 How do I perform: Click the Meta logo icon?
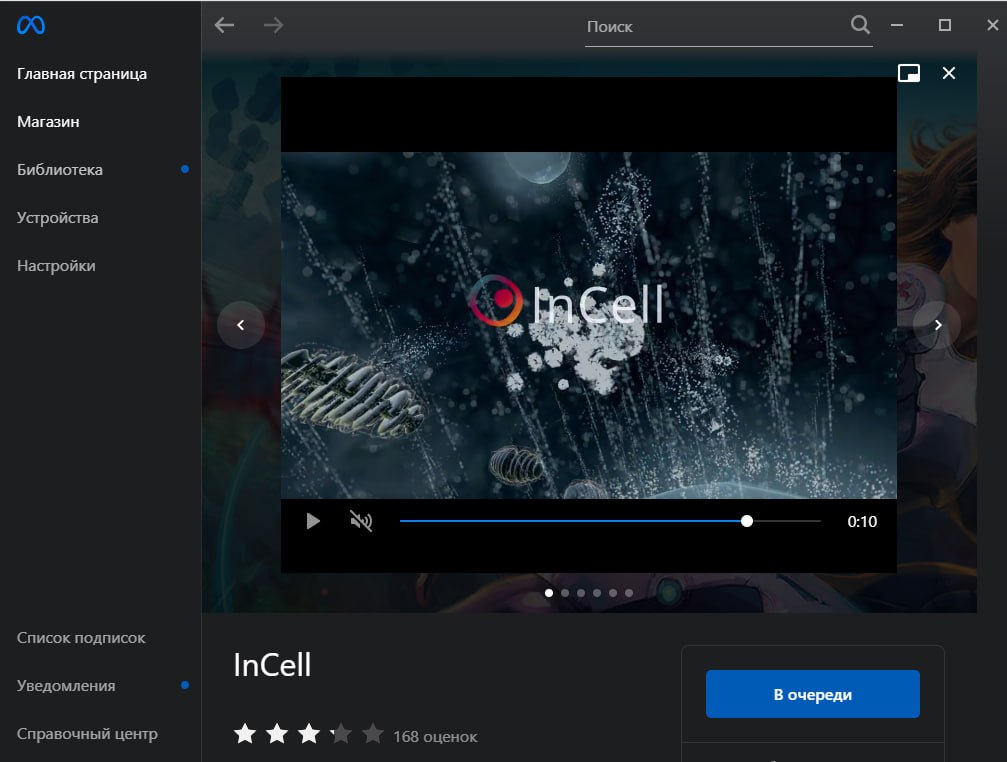click(x=31, y=25)
